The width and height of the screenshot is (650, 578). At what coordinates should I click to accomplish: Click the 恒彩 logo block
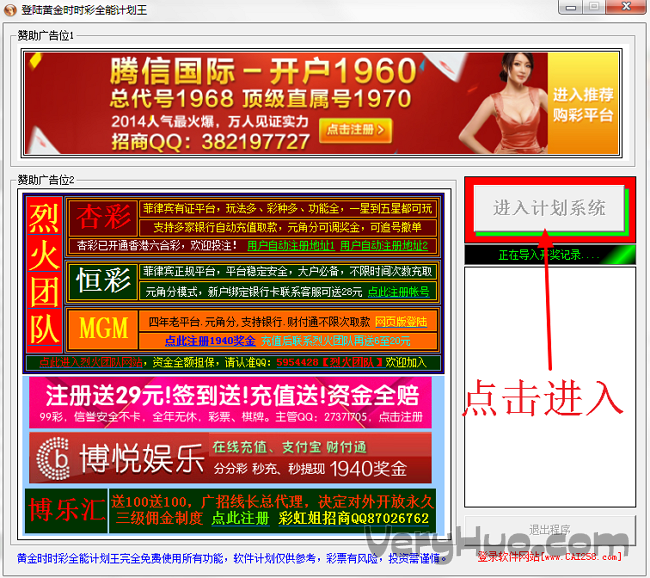click(x=103, y=282)
